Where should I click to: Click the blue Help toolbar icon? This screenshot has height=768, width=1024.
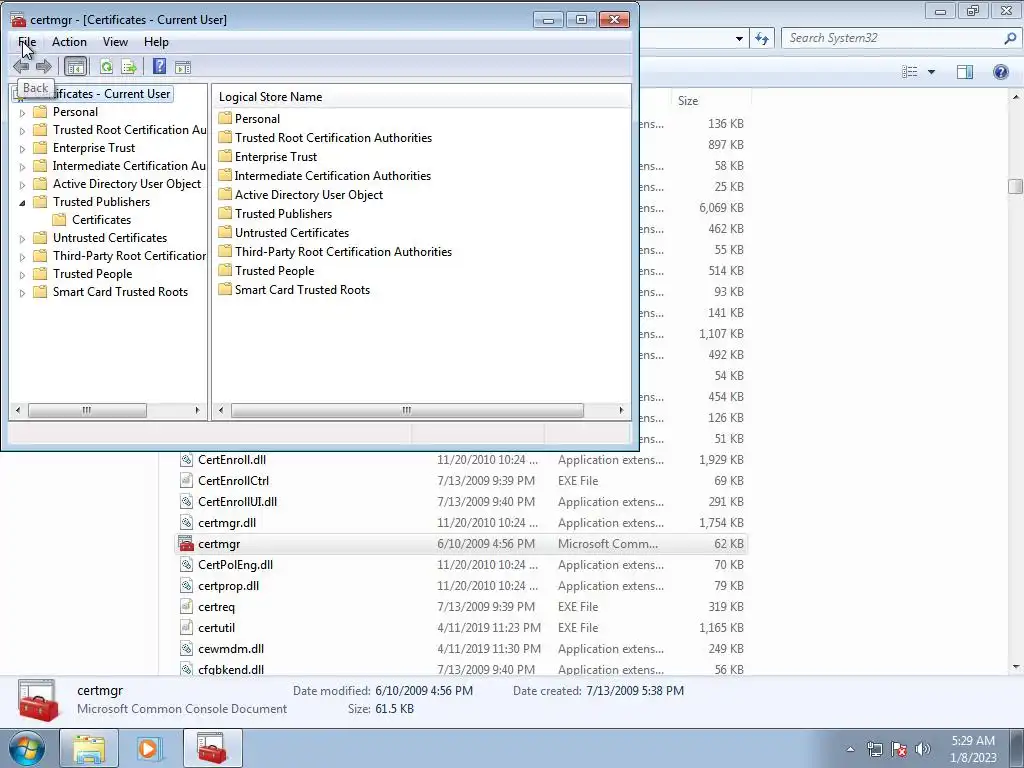point(159,67)
